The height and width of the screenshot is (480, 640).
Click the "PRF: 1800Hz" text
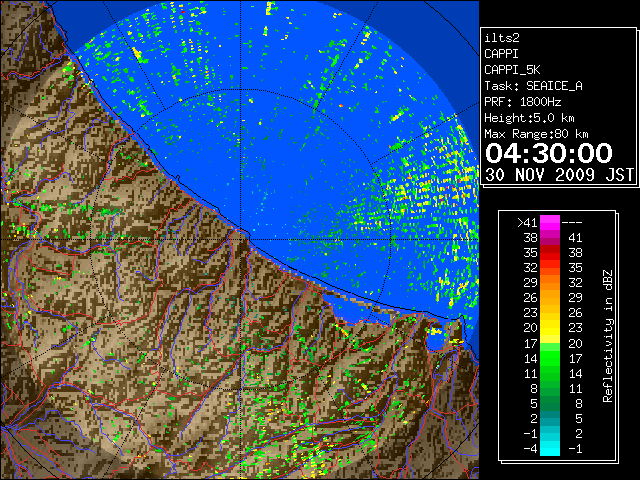522,102
